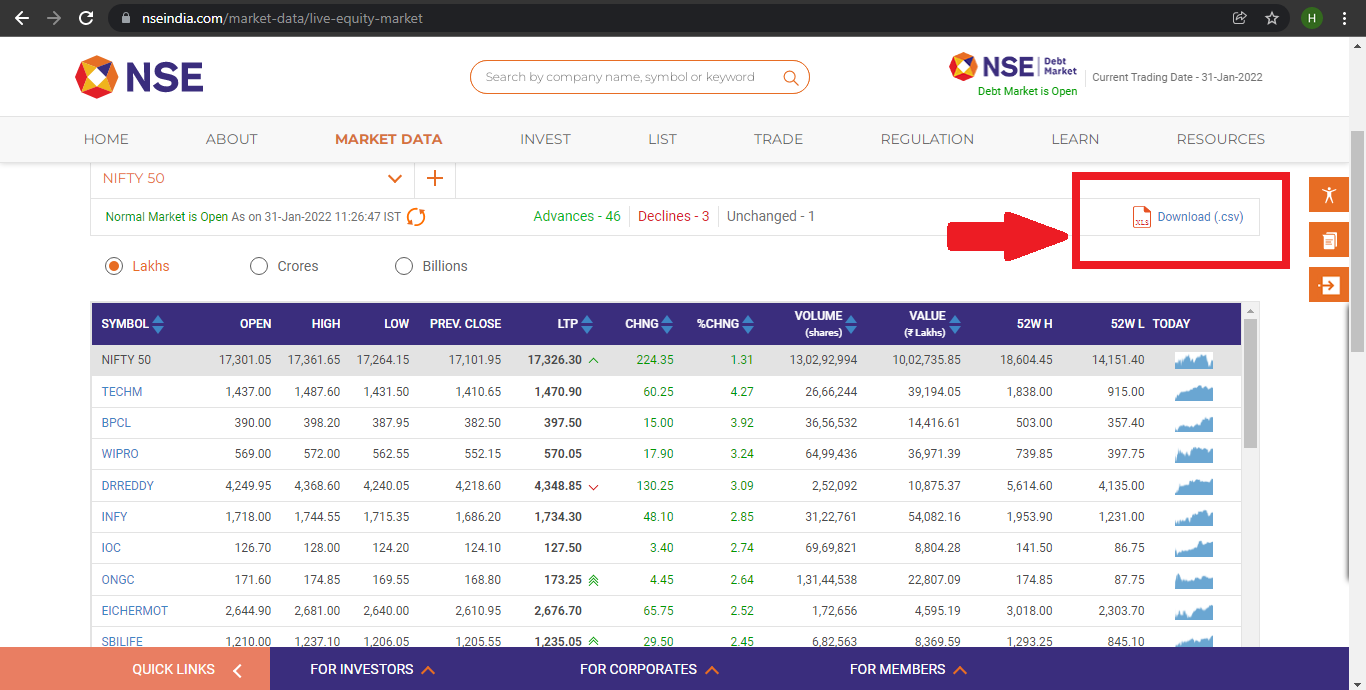
Task: Click the NIFTY 50 LTP value 17,326.30
Action: [555, 360]
